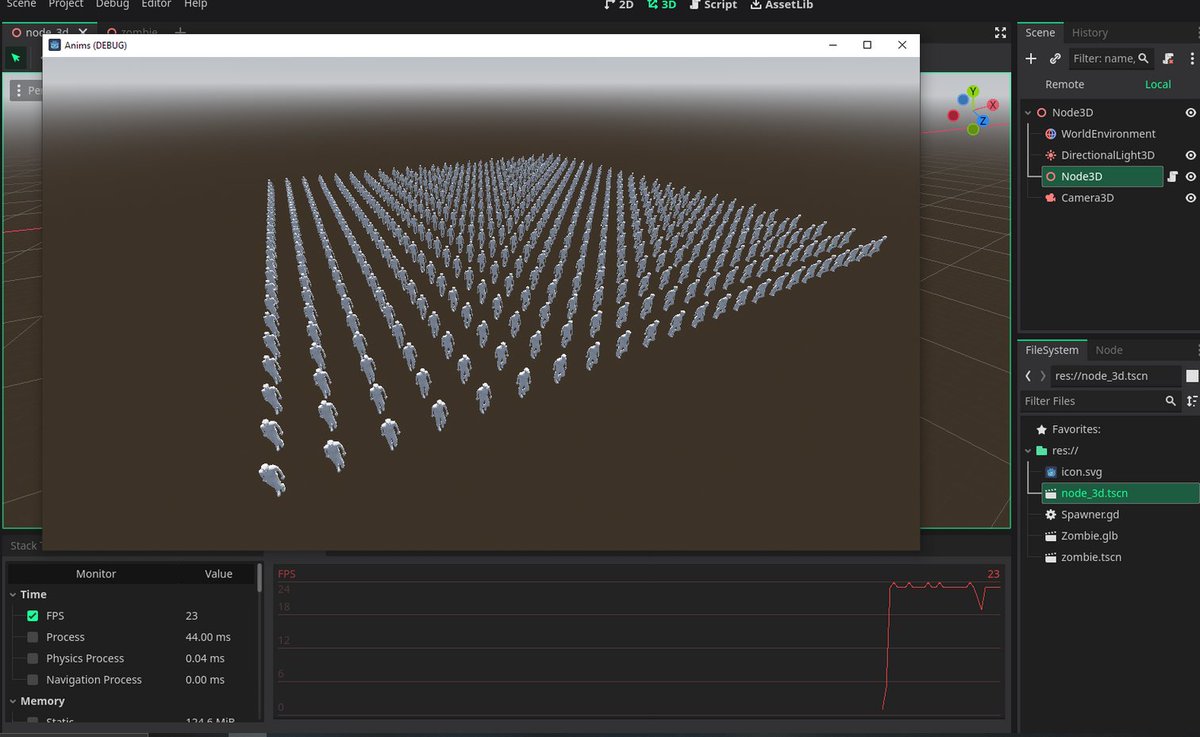Click the Godot icon in Anims window titlebar
This screenshot has width=1200, height=737.
click(54, 45)
